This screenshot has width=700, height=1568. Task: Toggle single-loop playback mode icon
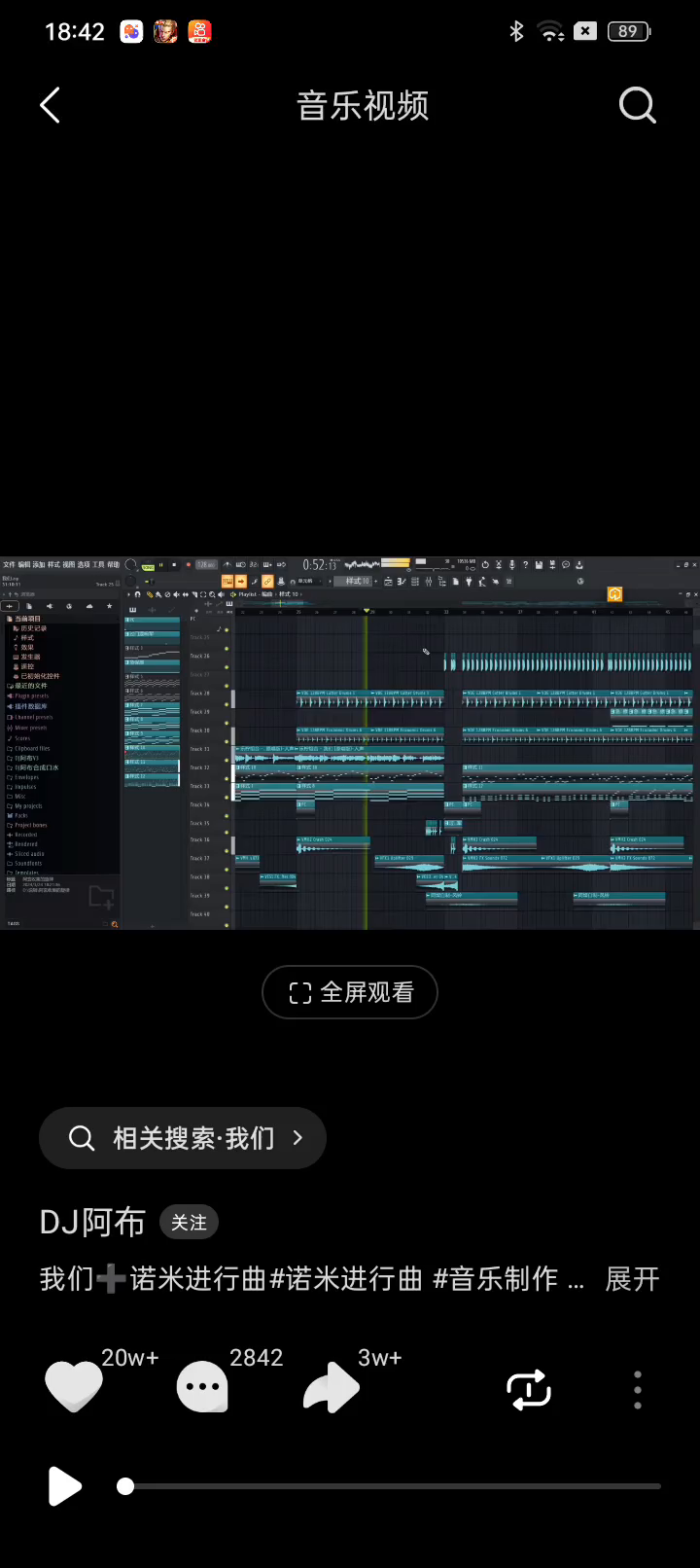coord(529,1390)
